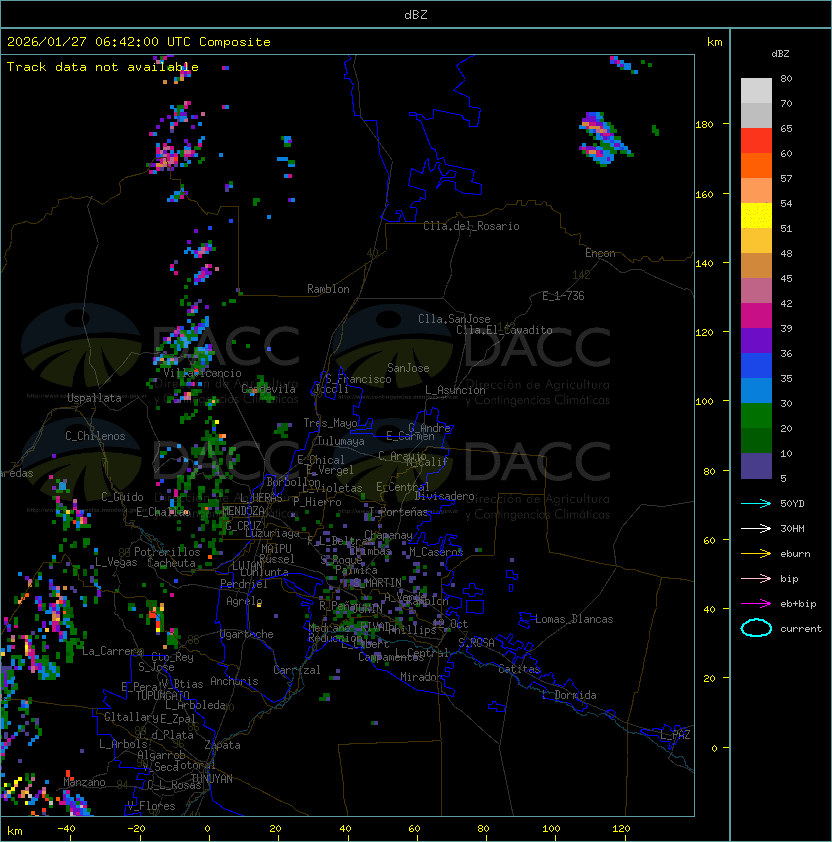The height and width of the screenshot is (842, 832).
Task: Click the TUPUNGATO map label
Action: [x=163, y=695]
